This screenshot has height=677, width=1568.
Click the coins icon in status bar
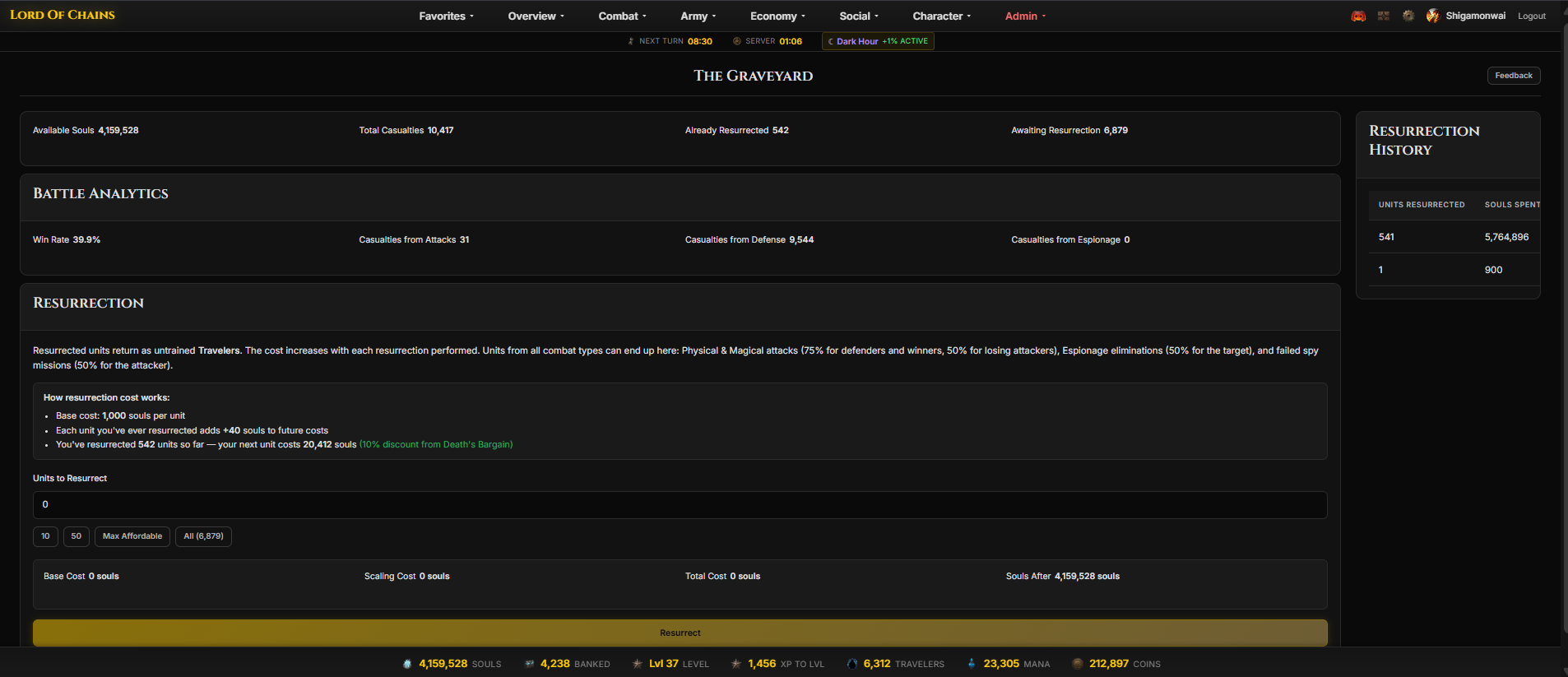point(1078,664)
